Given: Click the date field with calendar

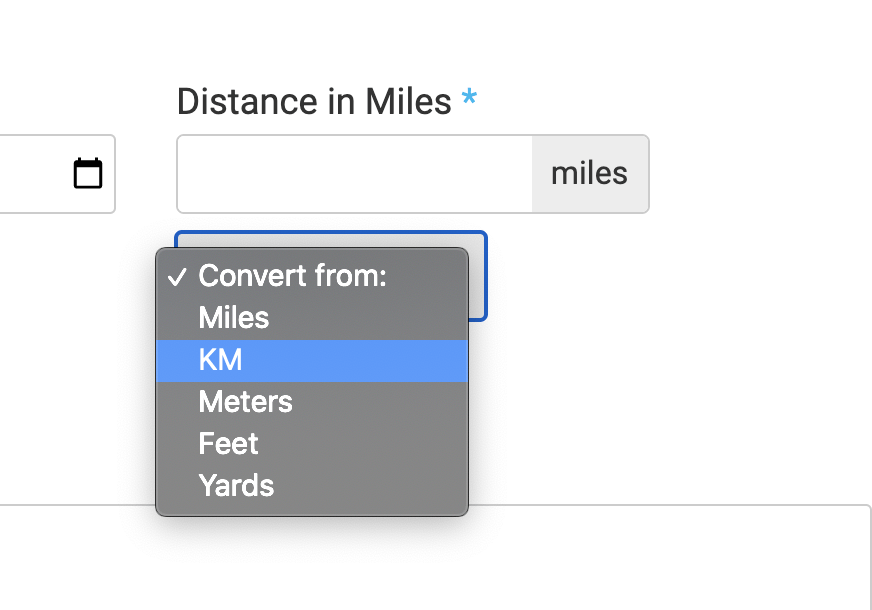Looking at the screenshot, I should 57,174.
